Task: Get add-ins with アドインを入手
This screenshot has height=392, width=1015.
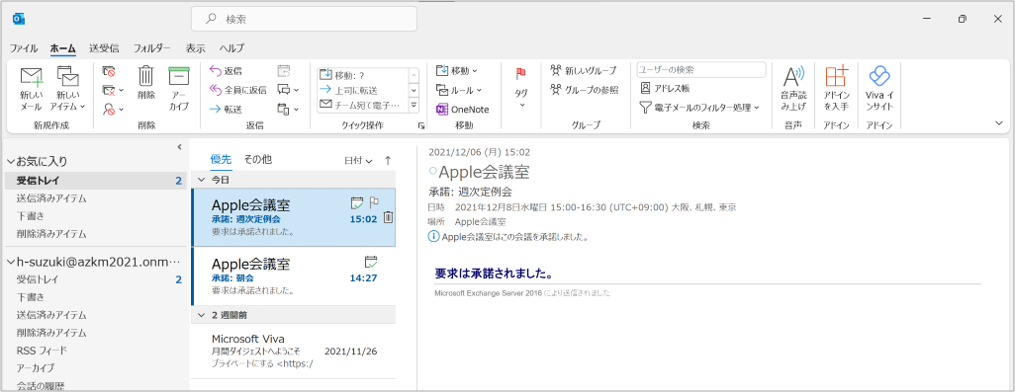Action: pos(836,89)
